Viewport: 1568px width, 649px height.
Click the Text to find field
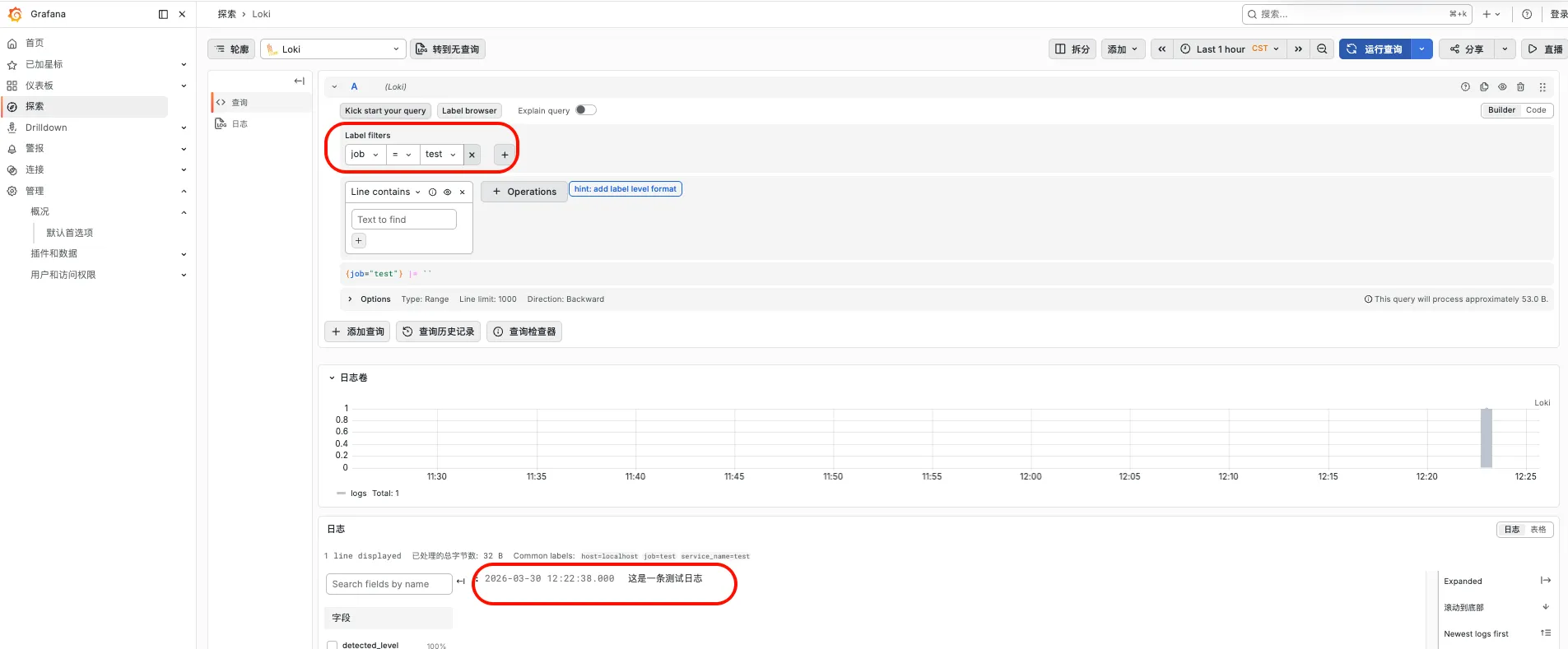pyautogui.click(x=404, y=220)
